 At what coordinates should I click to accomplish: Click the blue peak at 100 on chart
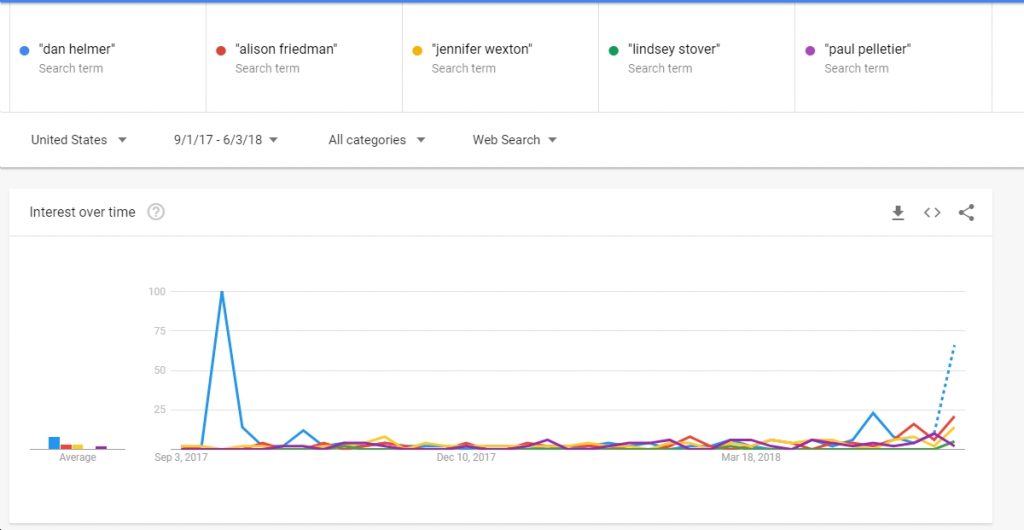point(222,292)
